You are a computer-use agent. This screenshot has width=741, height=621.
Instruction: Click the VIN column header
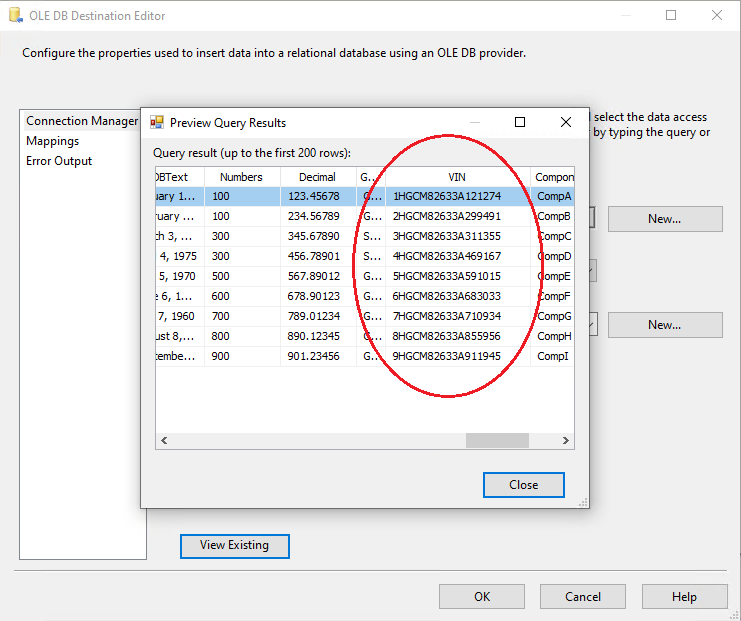pos(457,177)
